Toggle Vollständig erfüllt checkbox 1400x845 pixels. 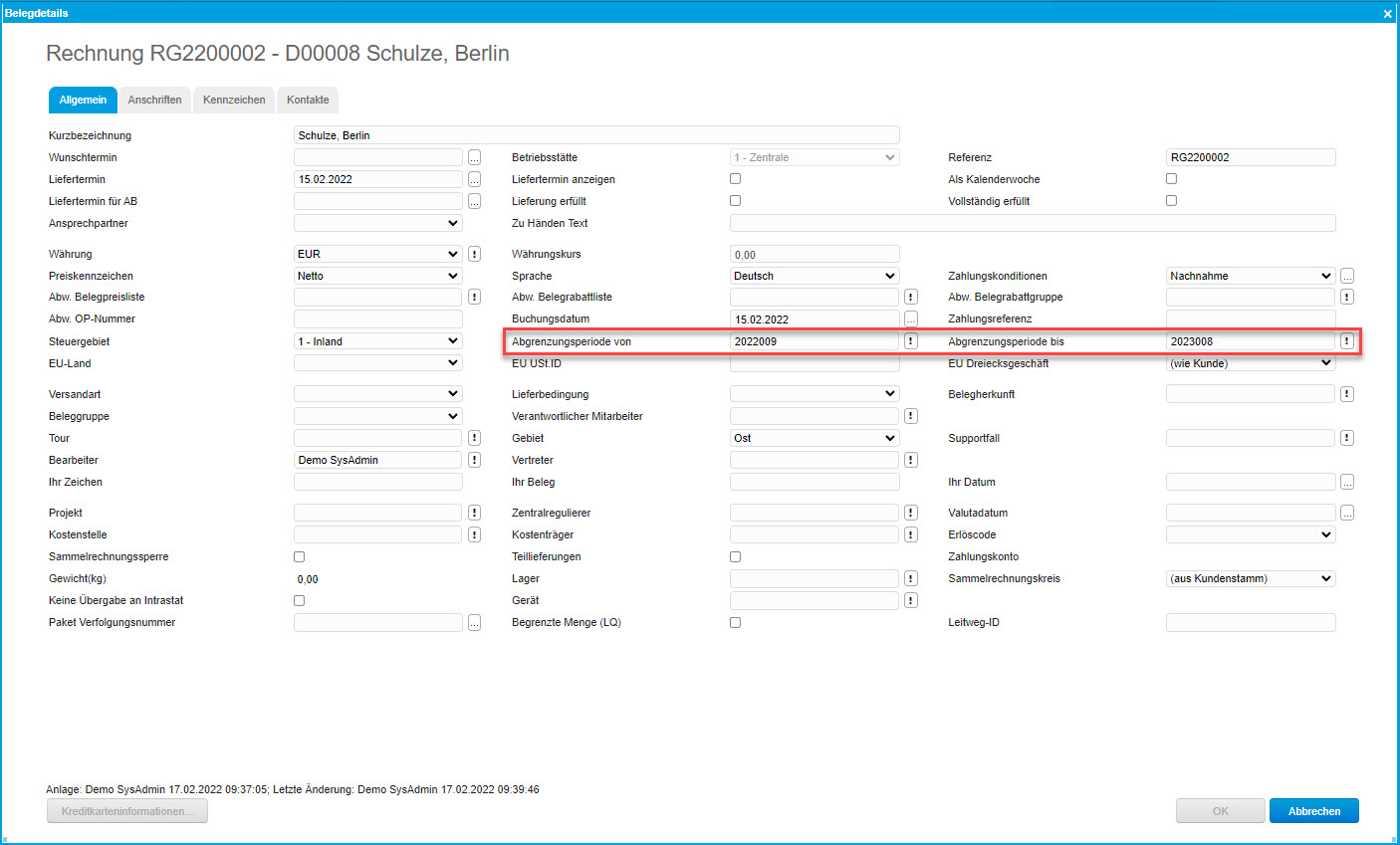tap(1171, 201)
